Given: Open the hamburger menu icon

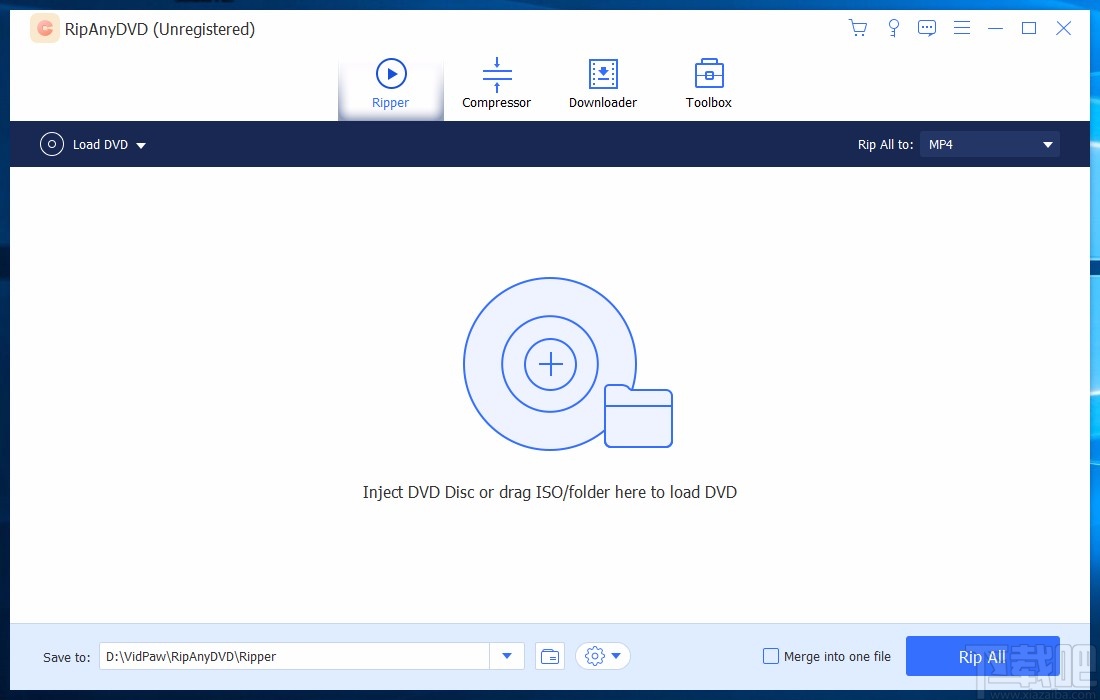Looking at the screenshot, I should pos(962,28).
